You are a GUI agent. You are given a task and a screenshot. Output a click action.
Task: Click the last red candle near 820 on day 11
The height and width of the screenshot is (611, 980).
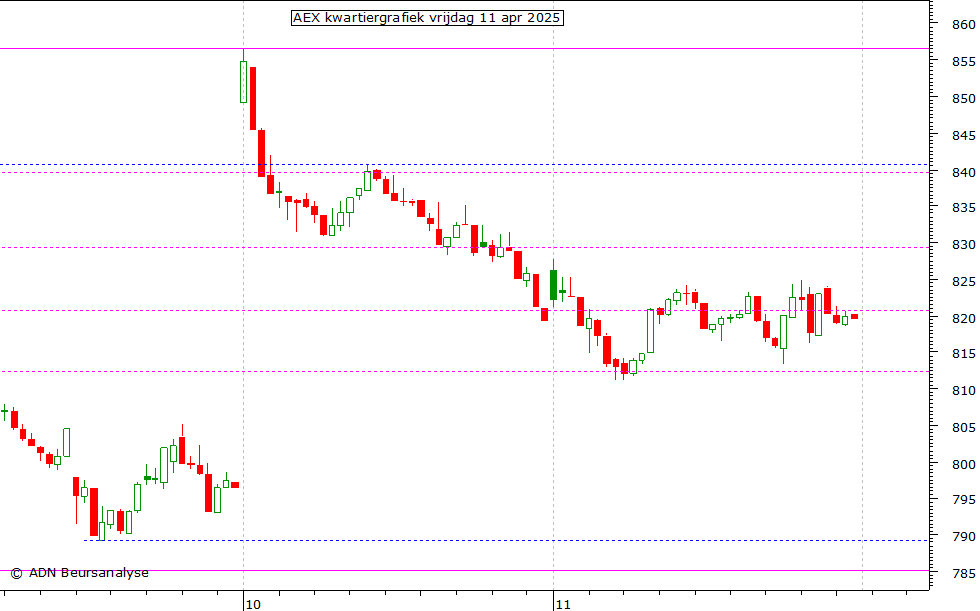click(x=854, y=317)
